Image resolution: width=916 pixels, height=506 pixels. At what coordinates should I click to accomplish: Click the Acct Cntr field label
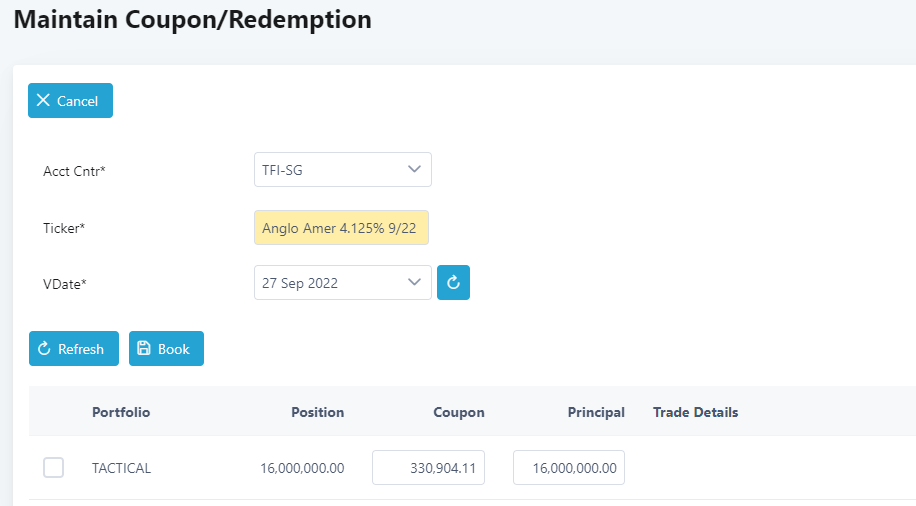pos(74,171)
